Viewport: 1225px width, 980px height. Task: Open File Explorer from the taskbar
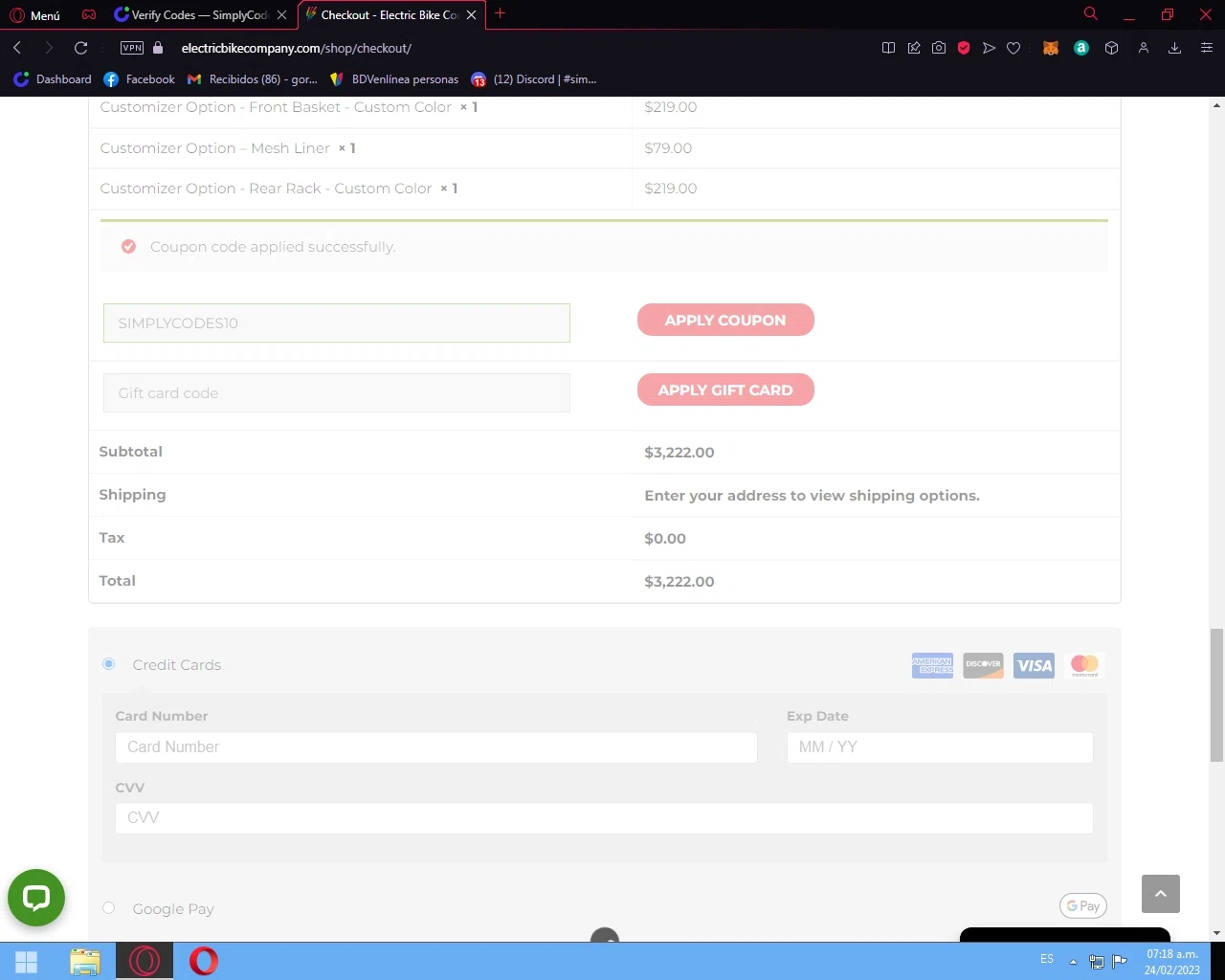(85, 962)
